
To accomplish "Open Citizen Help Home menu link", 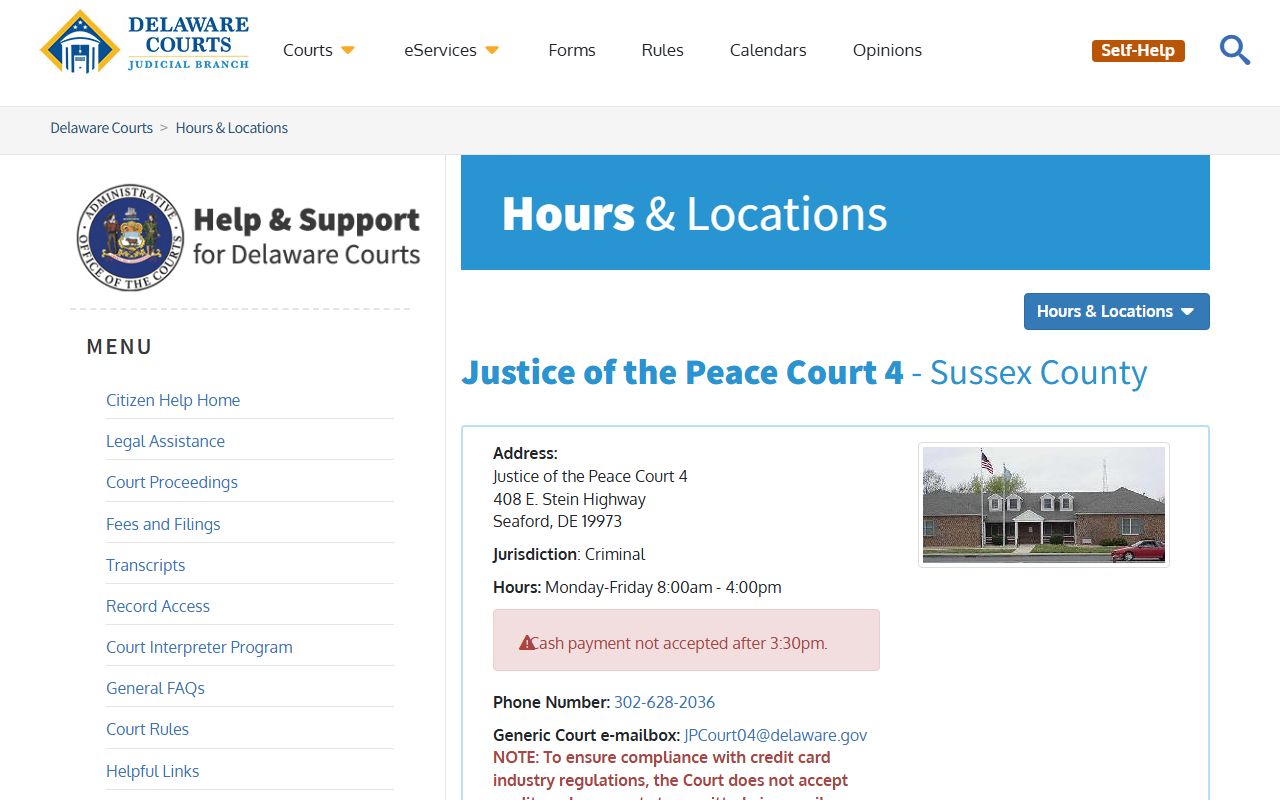I will point(173,400).
